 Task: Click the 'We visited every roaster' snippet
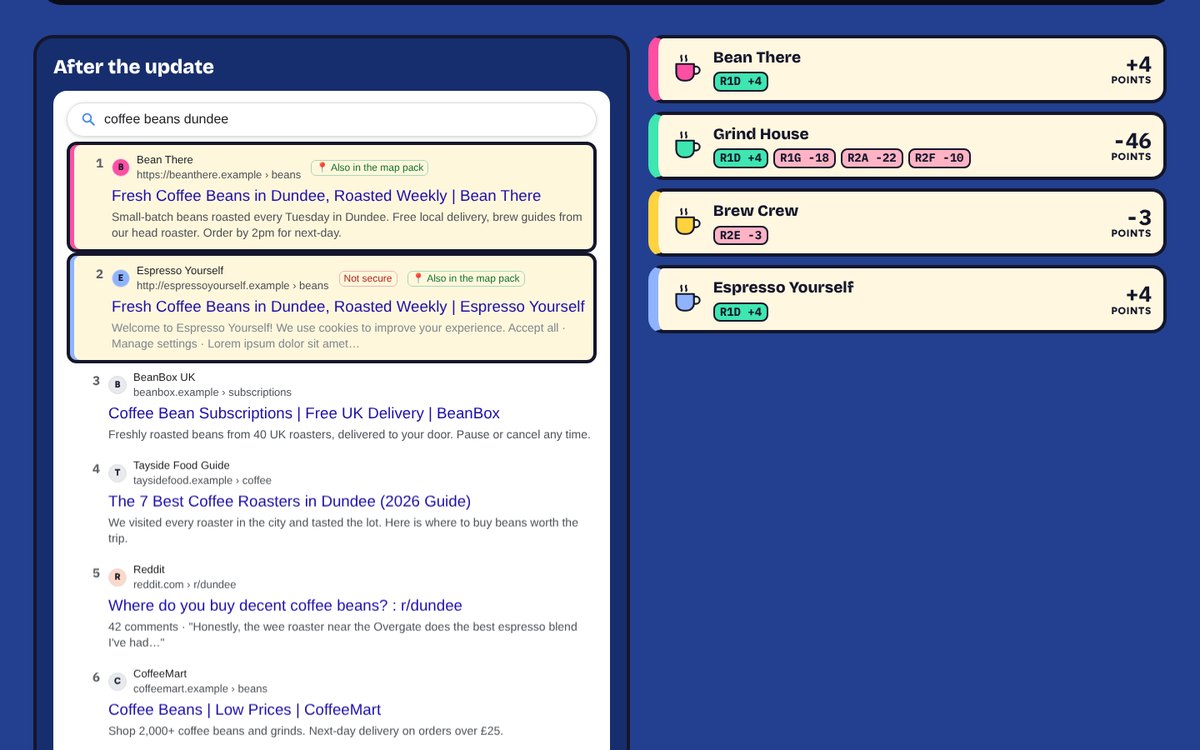point(343,530)
